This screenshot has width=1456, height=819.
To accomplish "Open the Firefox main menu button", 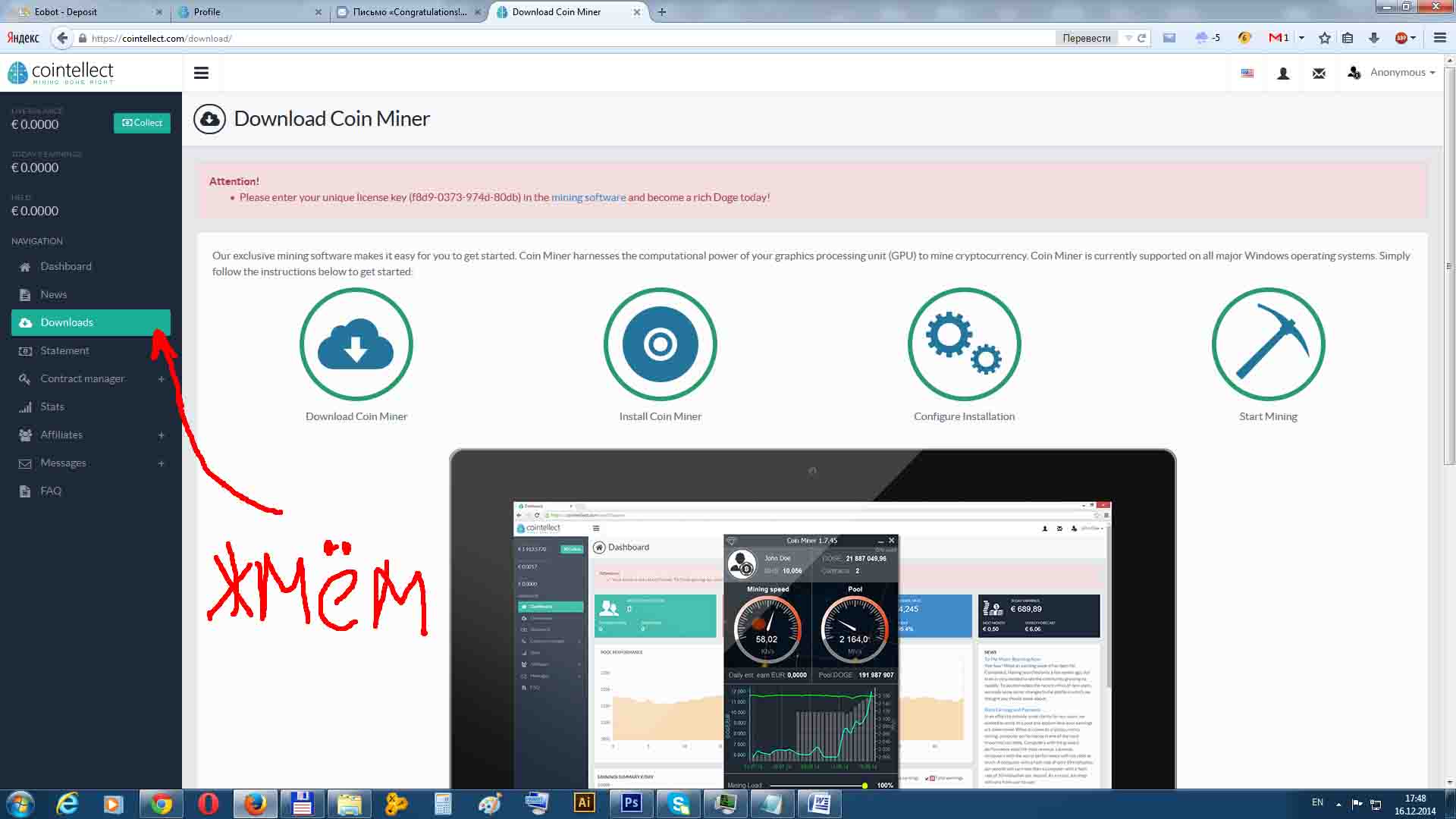I will point(1439,38).
